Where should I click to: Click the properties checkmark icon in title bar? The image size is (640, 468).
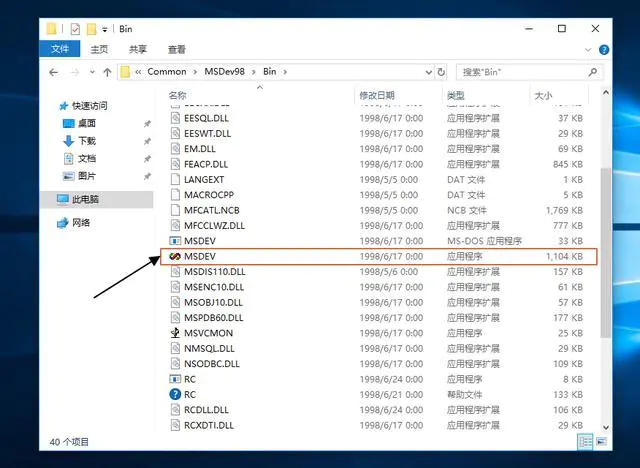point(75,29)
